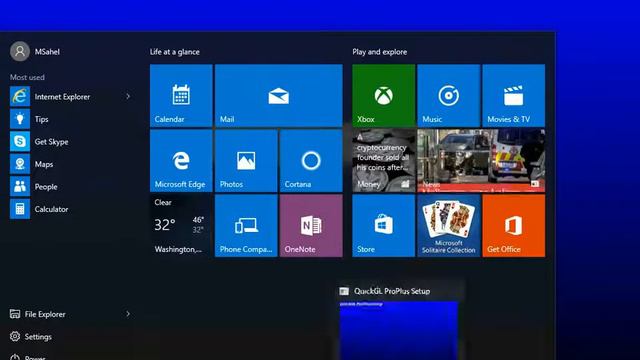Image resolution: width=640 pixels, height=360 pixels.
Task: Open Phone Companion tile
Action: [x=246, y=225]
